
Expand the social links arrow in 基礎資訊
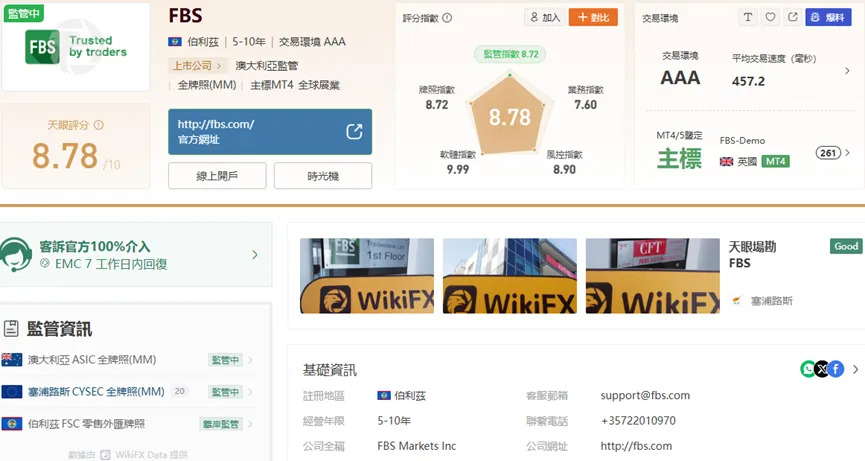(x=855, y=369)
